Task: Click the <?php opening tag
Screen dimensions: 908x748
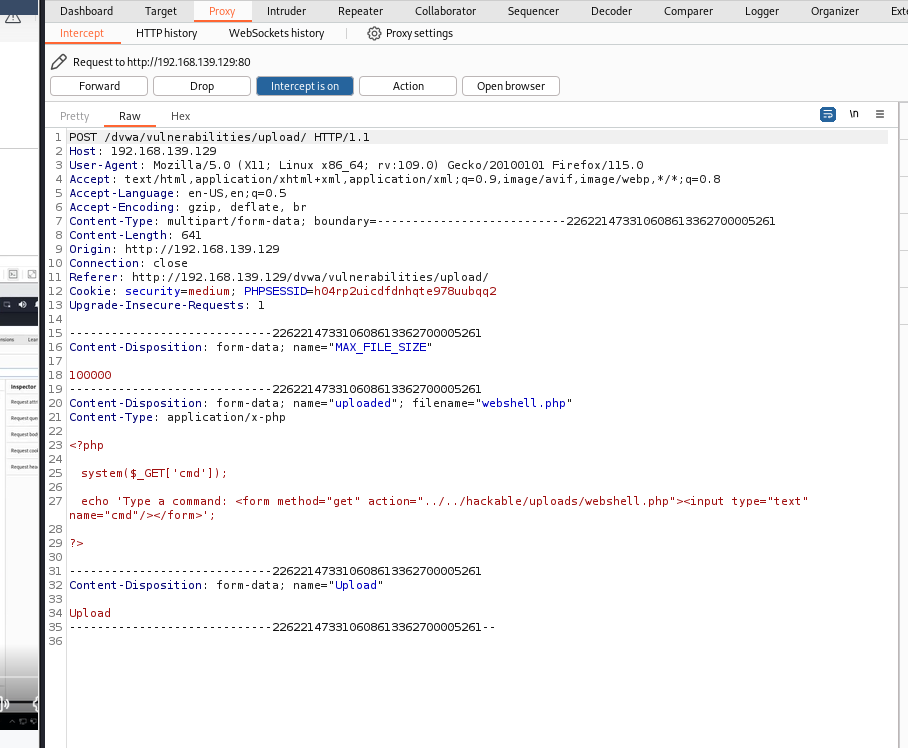Action: (x=86, y=445)
